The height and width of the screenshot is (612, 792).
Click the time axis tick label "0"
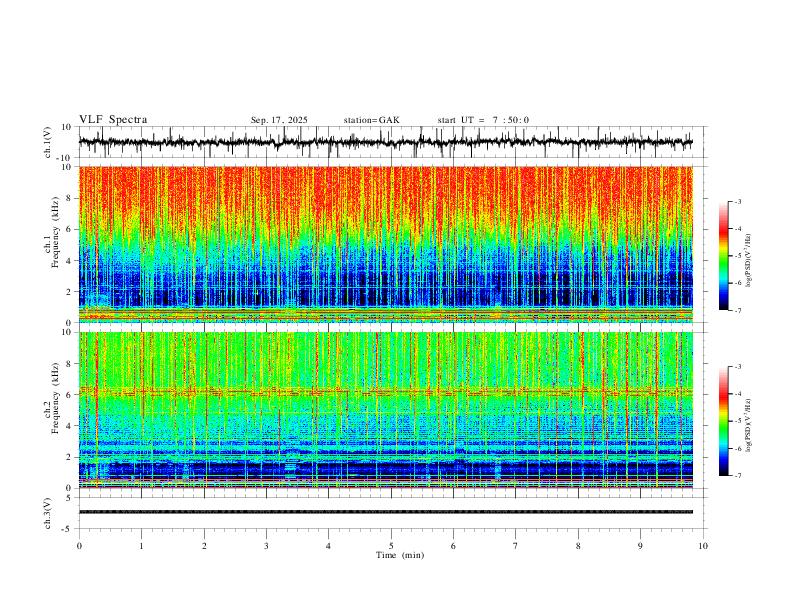pos(79,546)
